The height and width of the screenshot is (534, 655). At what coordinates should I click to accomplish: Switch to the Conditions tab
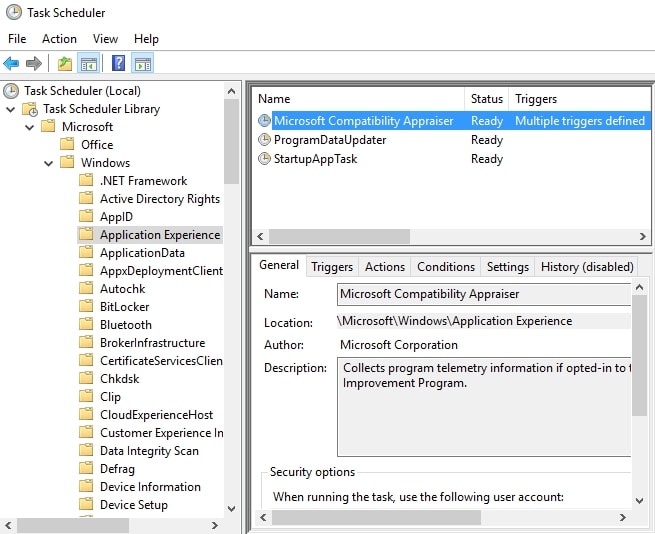click(x=446, y=267)
